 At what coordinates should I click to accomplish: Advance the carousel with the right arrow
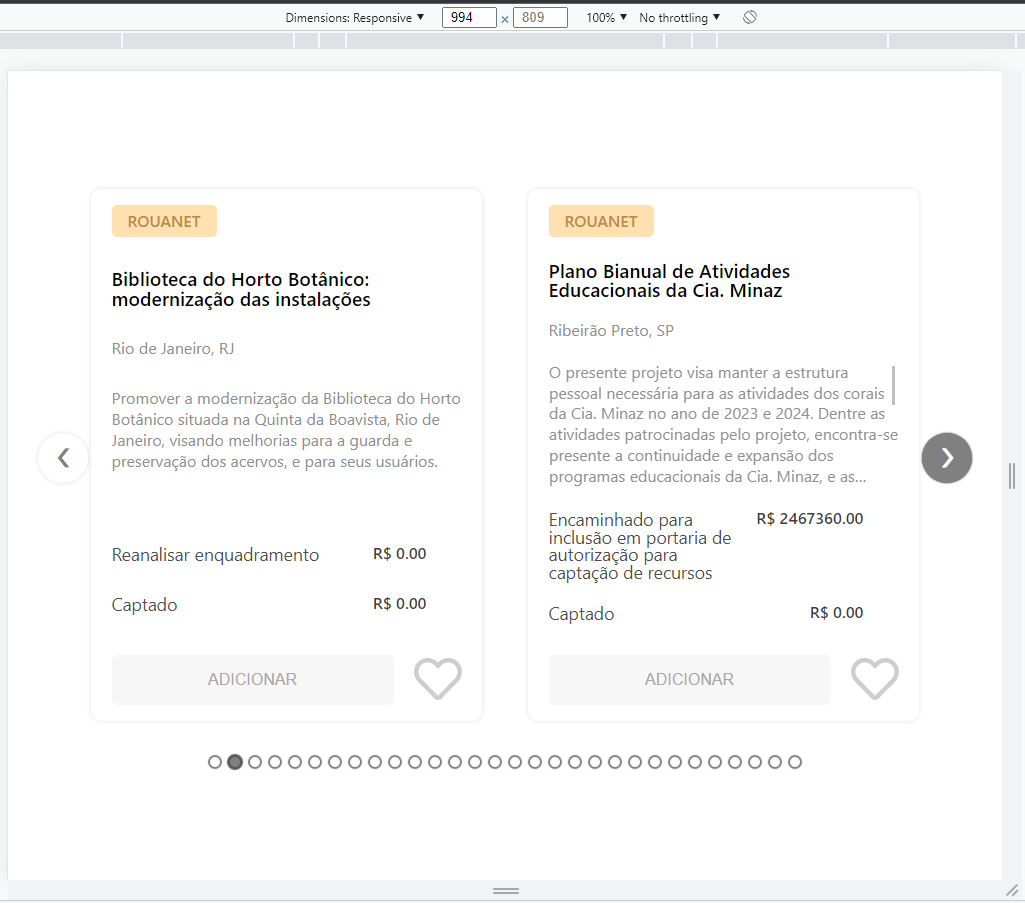tap(946, 457)
